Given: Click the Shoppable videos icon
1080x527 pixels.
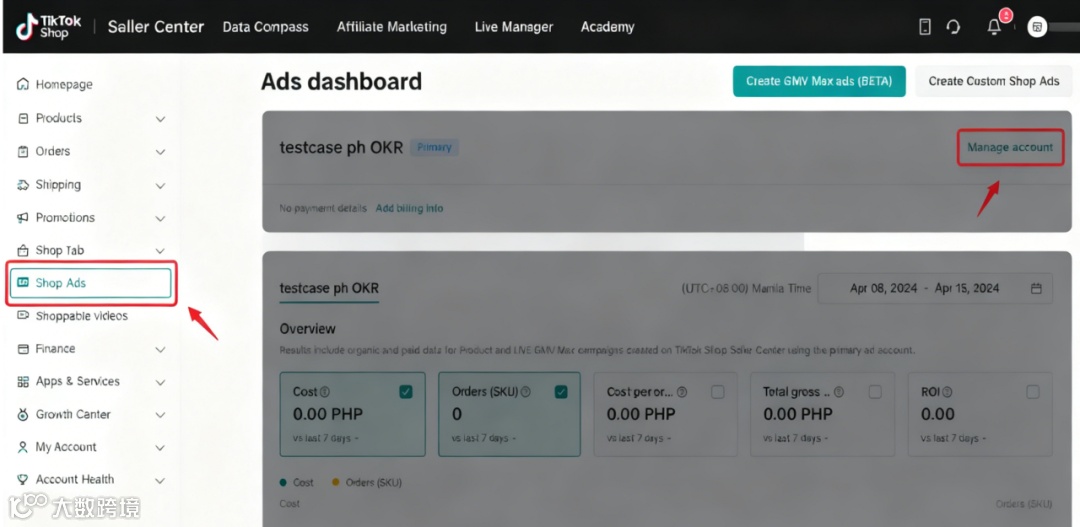Looking at the screenshot, I should pyautogui.click(x=23, y=316).
